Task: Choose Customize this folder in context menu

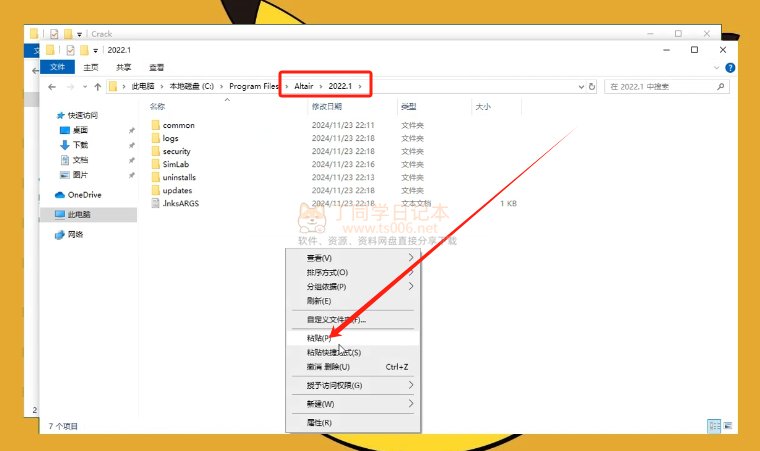Action: 353,319
